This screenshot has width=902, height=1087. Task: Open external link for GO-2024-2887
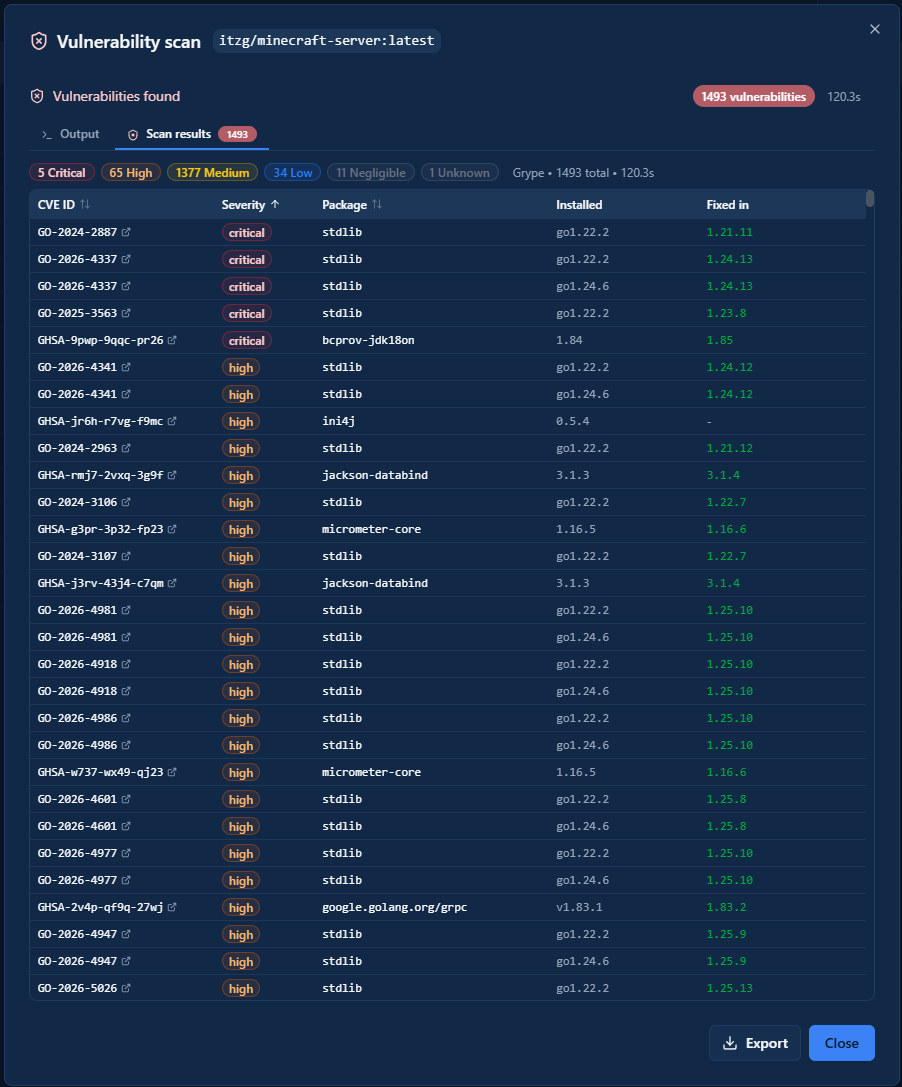(126, 232)
